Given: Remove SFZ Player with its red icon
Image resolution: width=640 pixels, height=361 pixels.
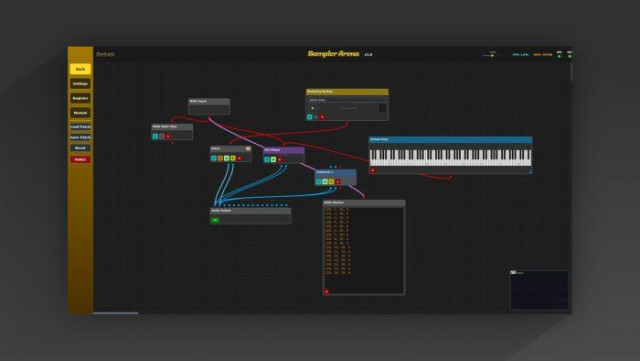Looking at the screenshot, I should [x=280, y=159].
